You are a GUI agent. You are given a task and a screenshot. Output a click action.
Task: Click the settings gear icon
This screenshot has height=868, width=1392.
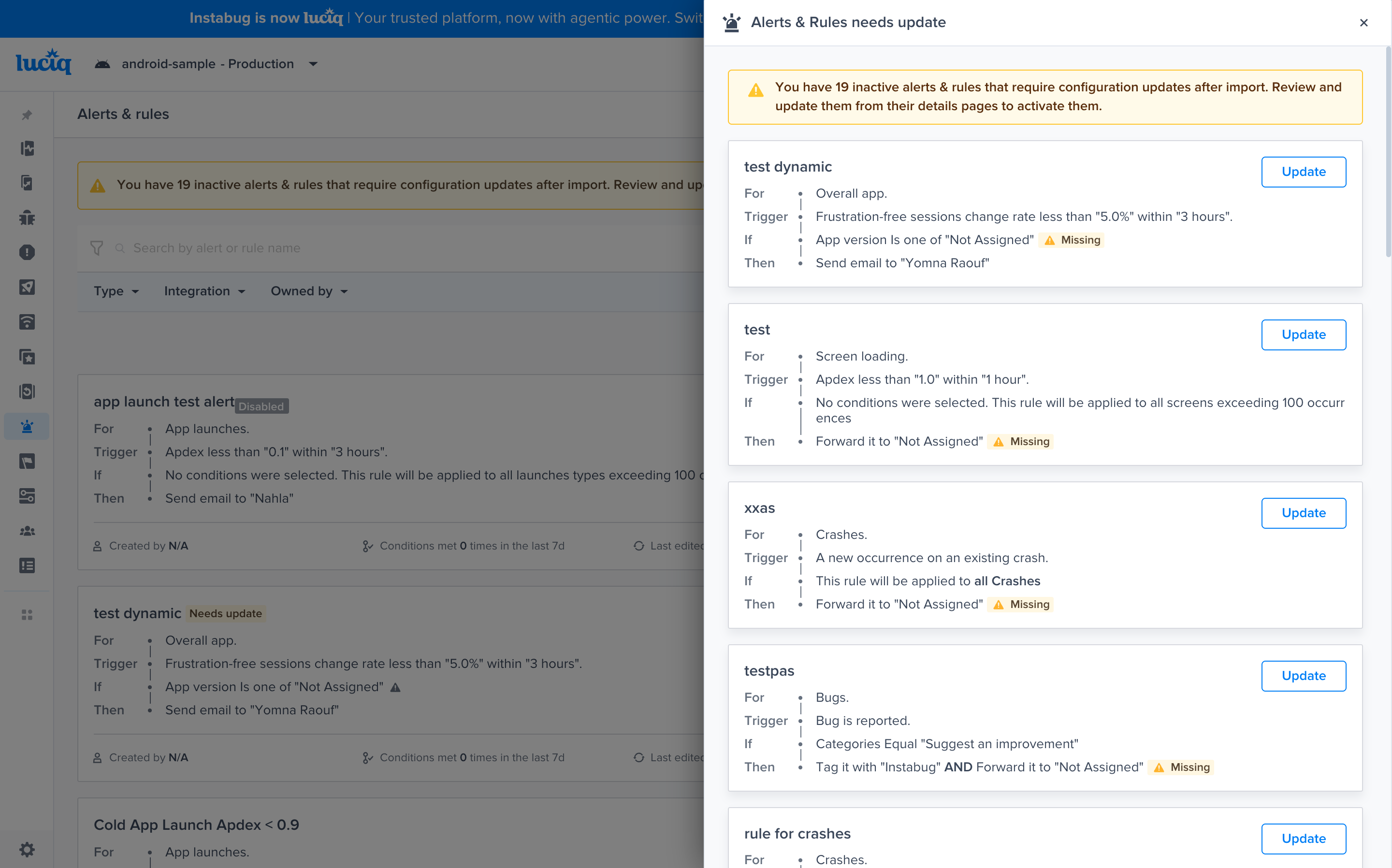click(x=27, y=849)
